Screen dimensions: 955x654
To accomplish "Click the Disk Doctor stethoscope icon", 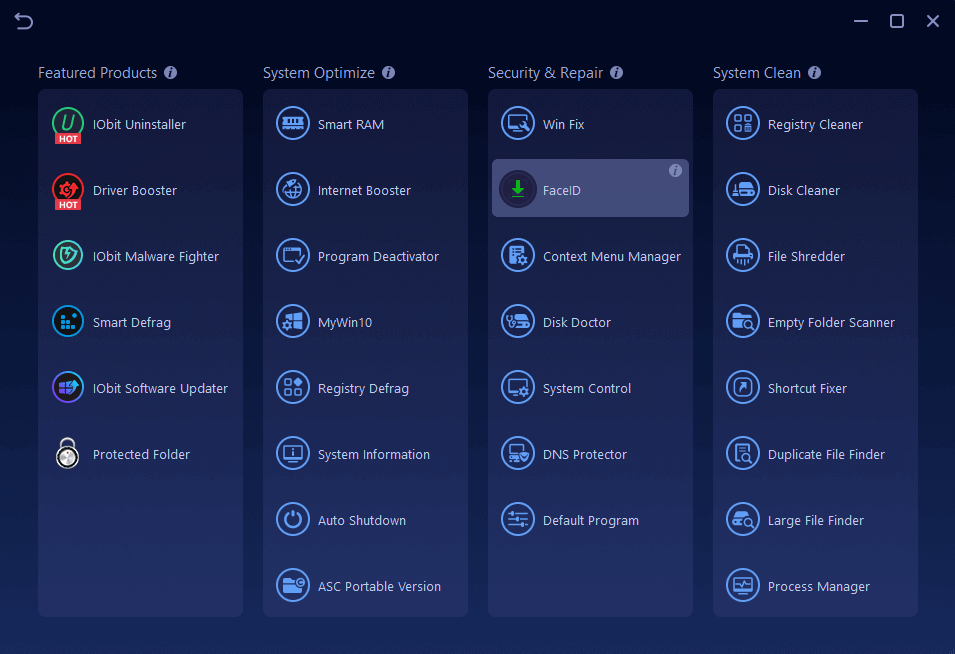I will click(518, 322).
